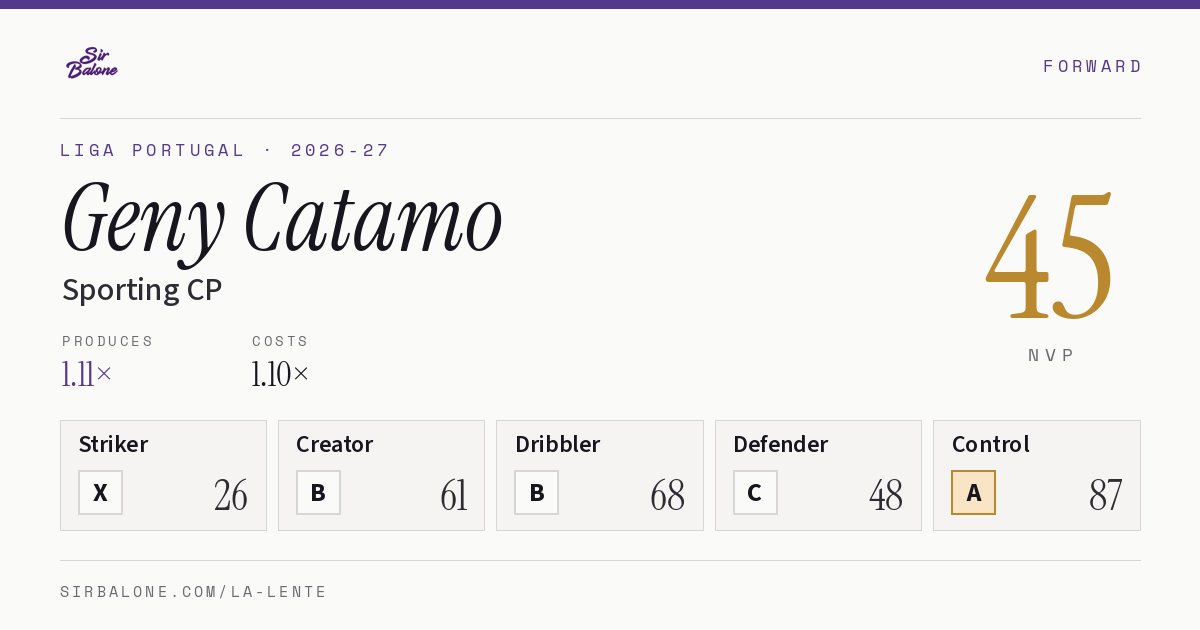
Task: Click the large 45 NVP score
Action: click(1049, 256)
